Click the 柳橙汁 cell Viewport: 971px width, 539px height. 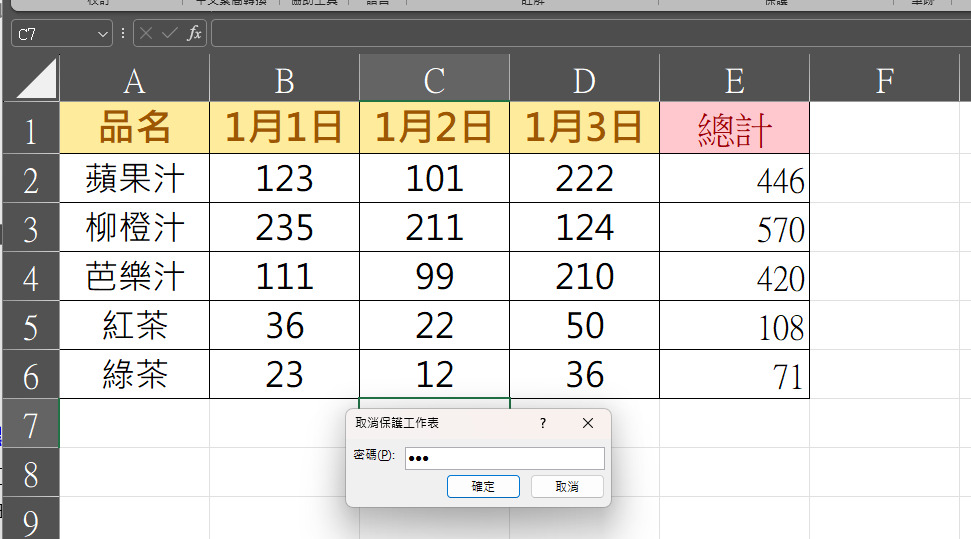[x=134, y=227]
